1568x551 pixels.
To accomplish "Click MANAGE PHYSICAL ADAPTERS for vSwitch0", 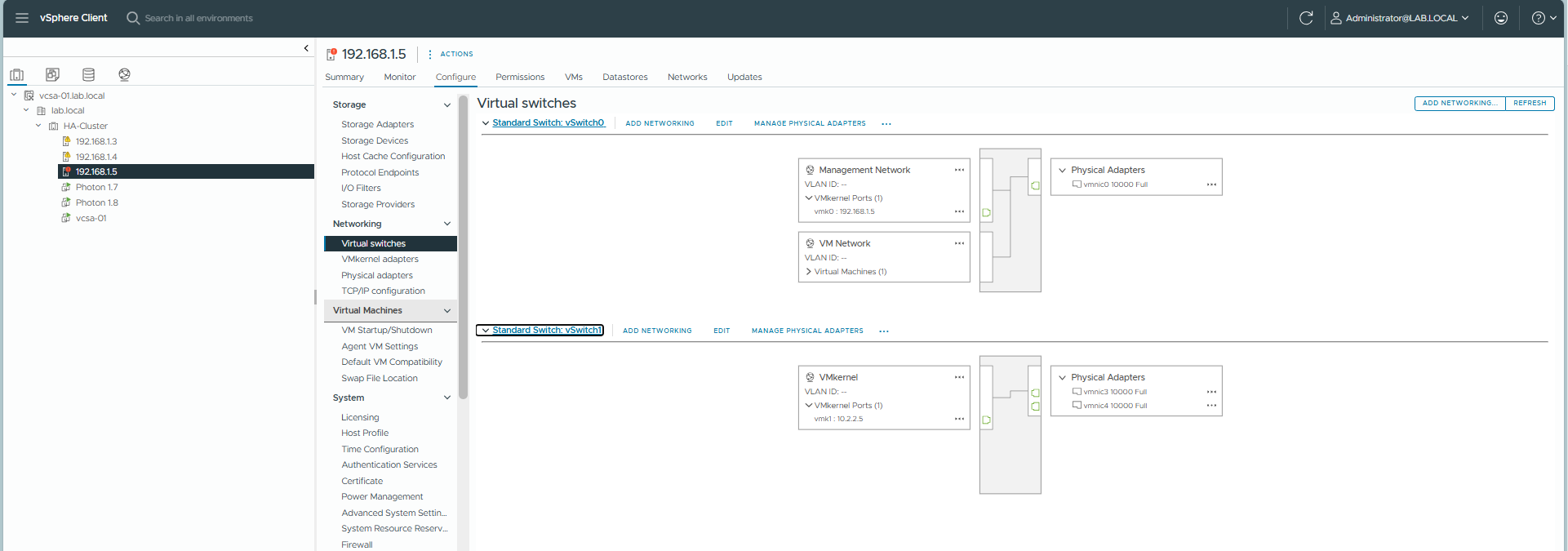I will (x=810, y=123).
